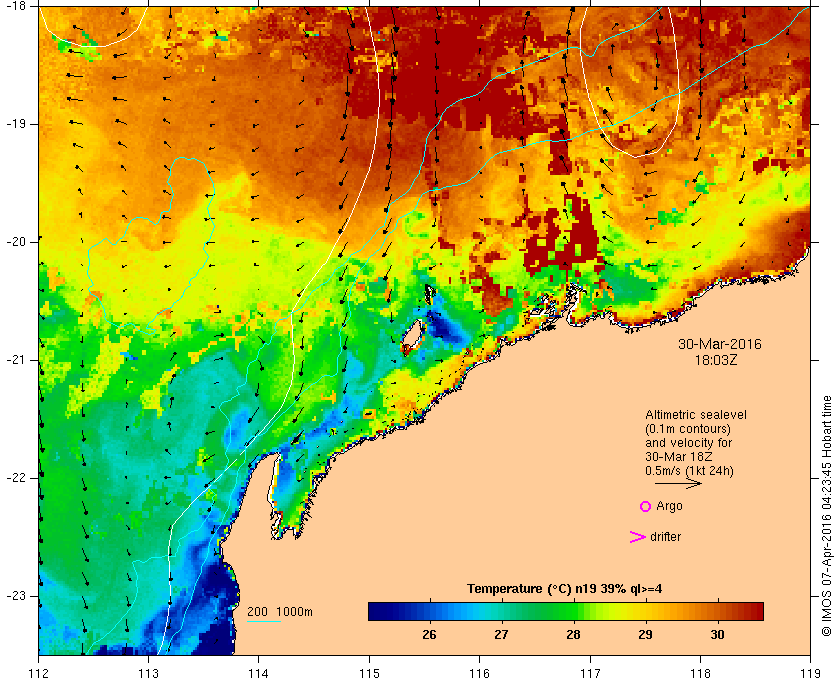Image resolution: width=840 pixels, height=680 pixels.
Task: Click the colorbar value '28'
Action: tap(573, 635)
